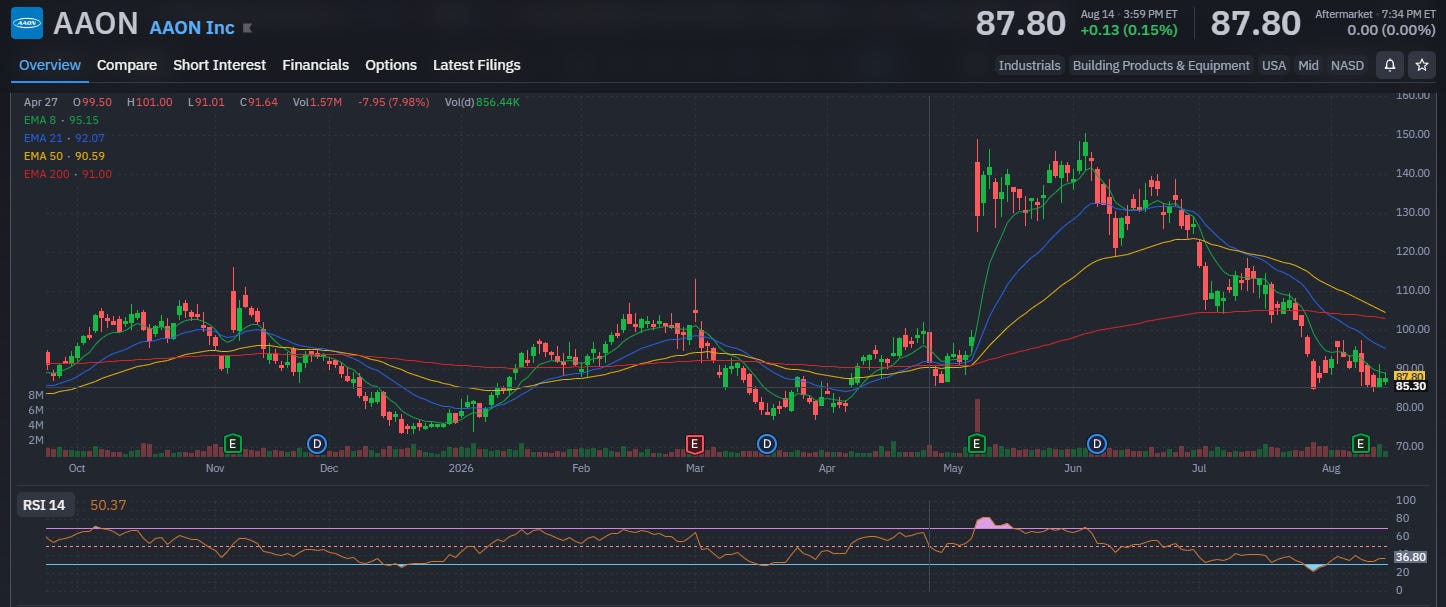Click the AAON company logo icon
This screenshot has width=1446, height=607.
(27, 22)
